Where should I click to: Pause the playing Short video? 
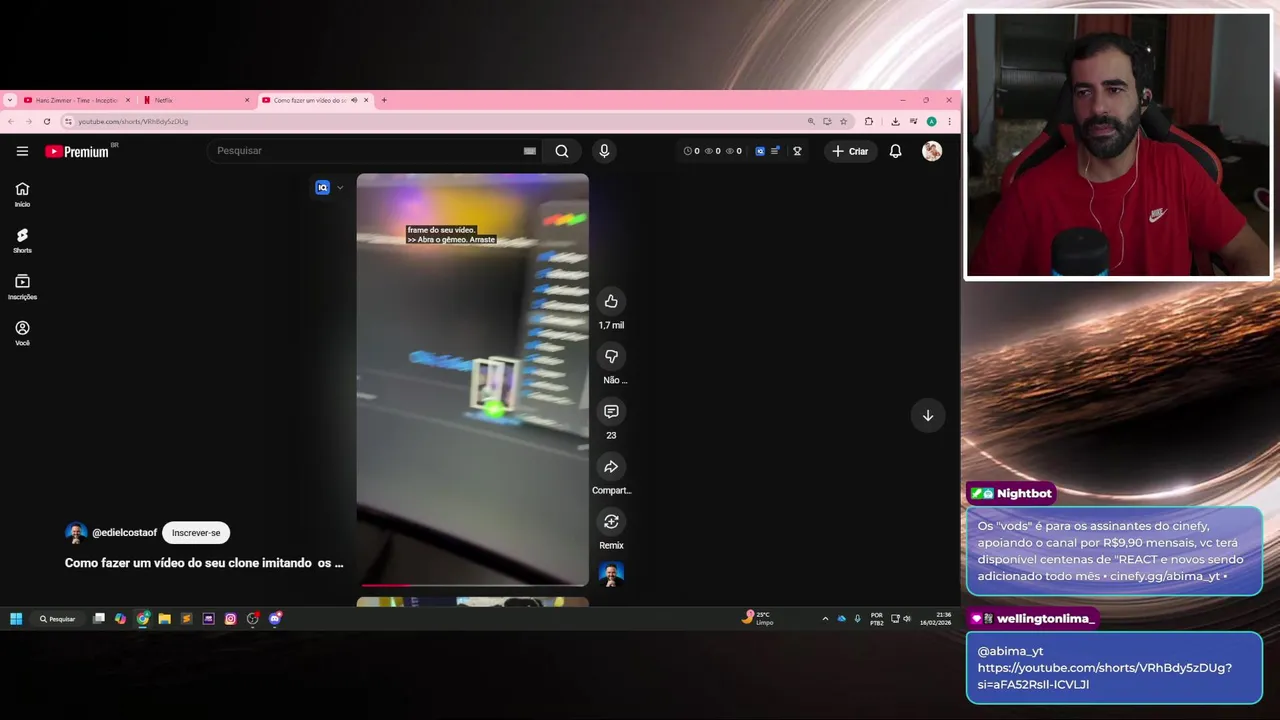(473, 380)
